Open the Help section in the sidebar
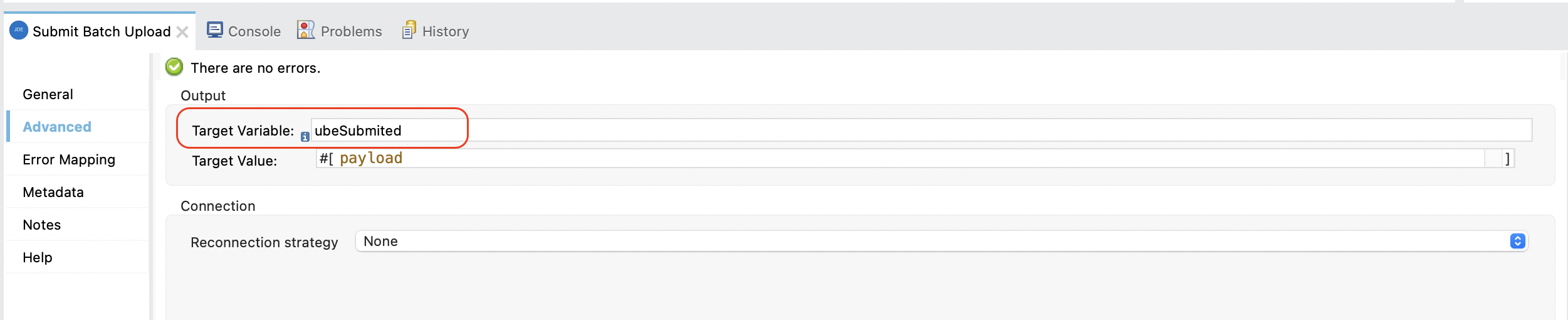This screenshot has height=320, width=1568. (x=38, y=258)
